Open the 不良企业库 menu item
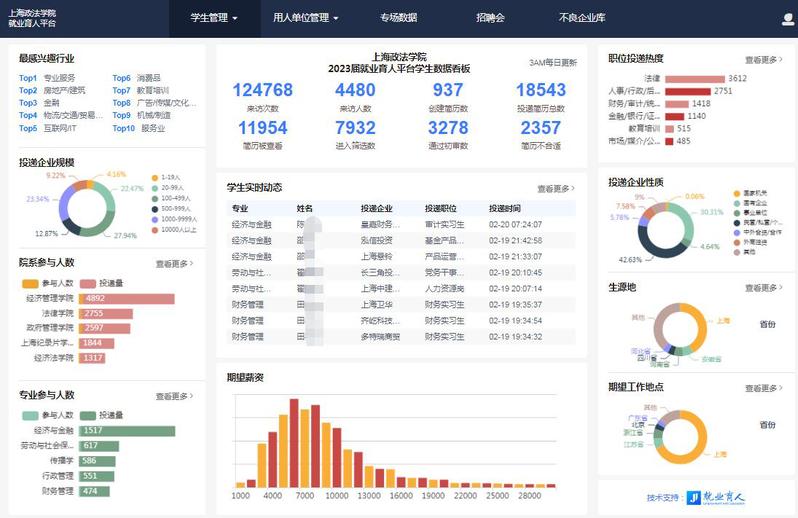The height and width of the screenshot is (518, 798). pyautogui.click(x=582, y=18)
